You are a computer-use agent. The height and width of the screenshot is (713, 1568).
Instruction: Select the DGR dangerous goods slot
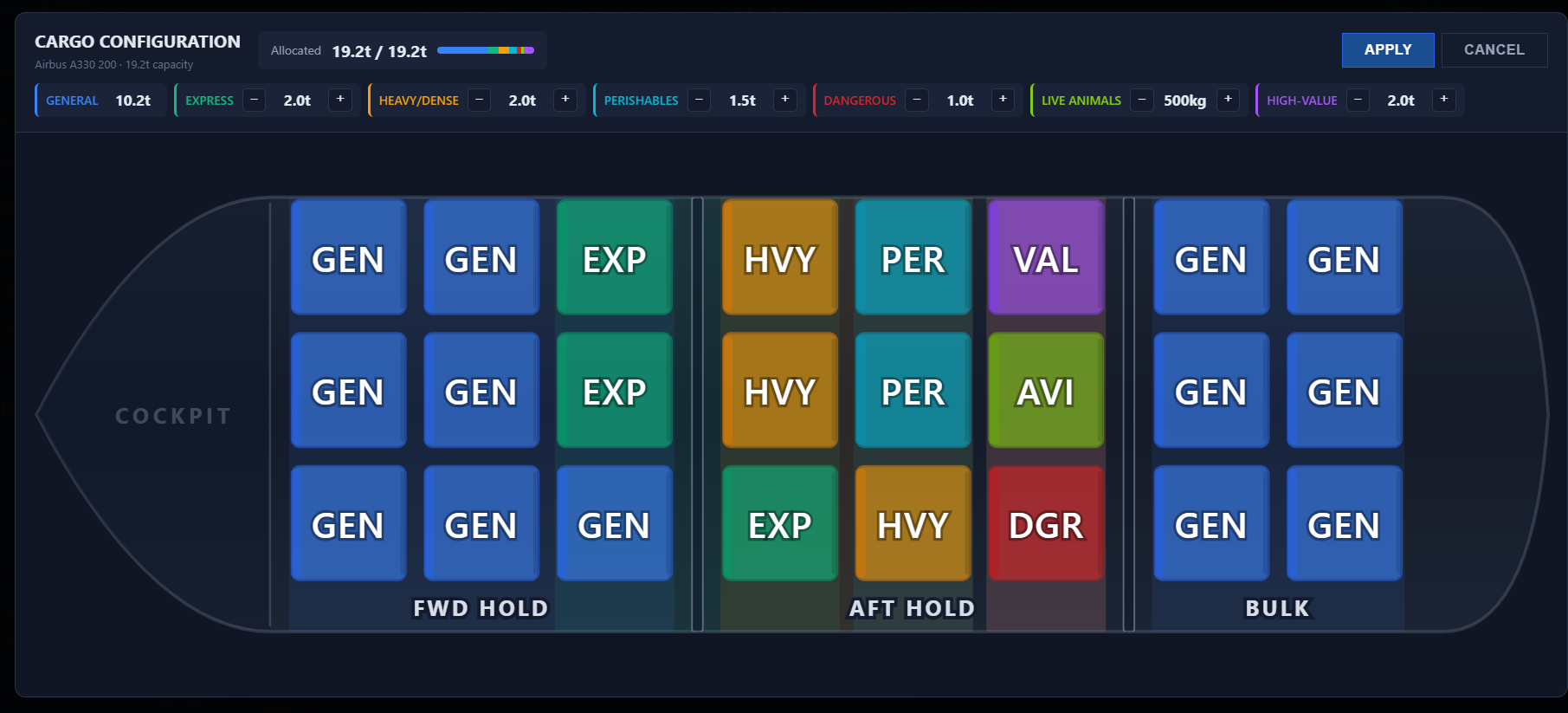(x=1046, y=523)
